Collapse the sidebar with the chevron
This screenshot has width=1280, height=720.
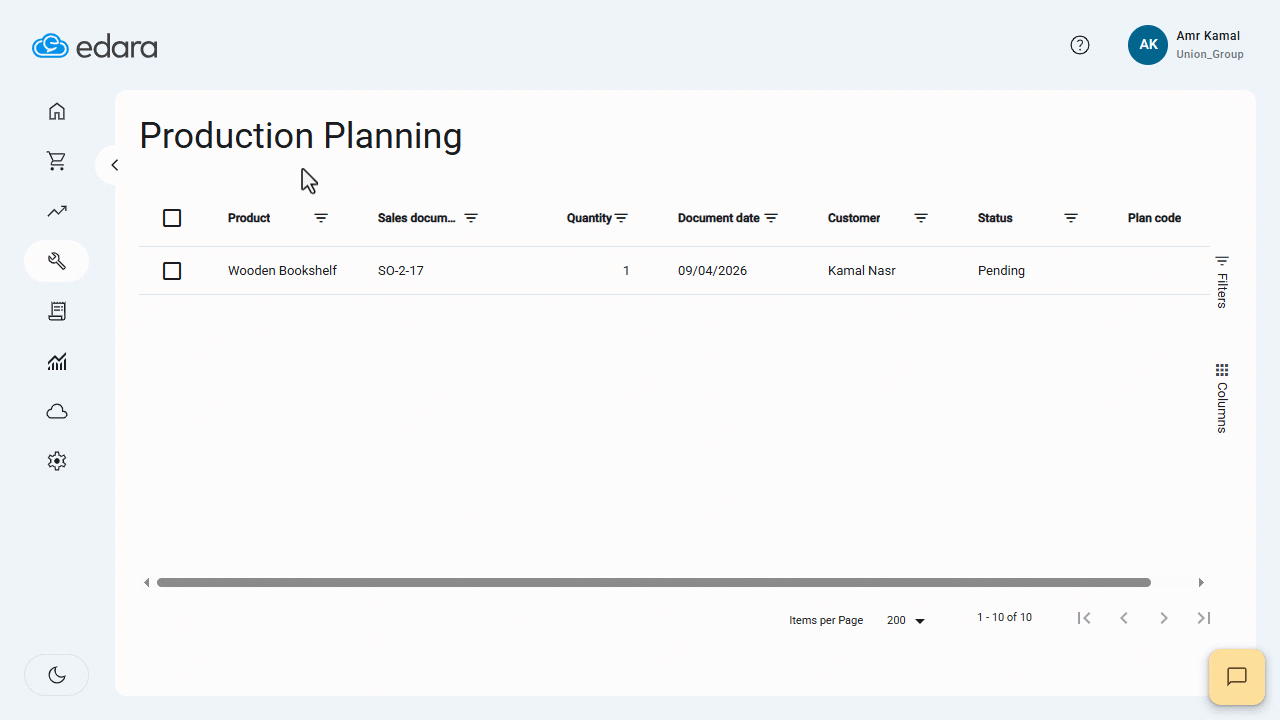click(114, 165)
